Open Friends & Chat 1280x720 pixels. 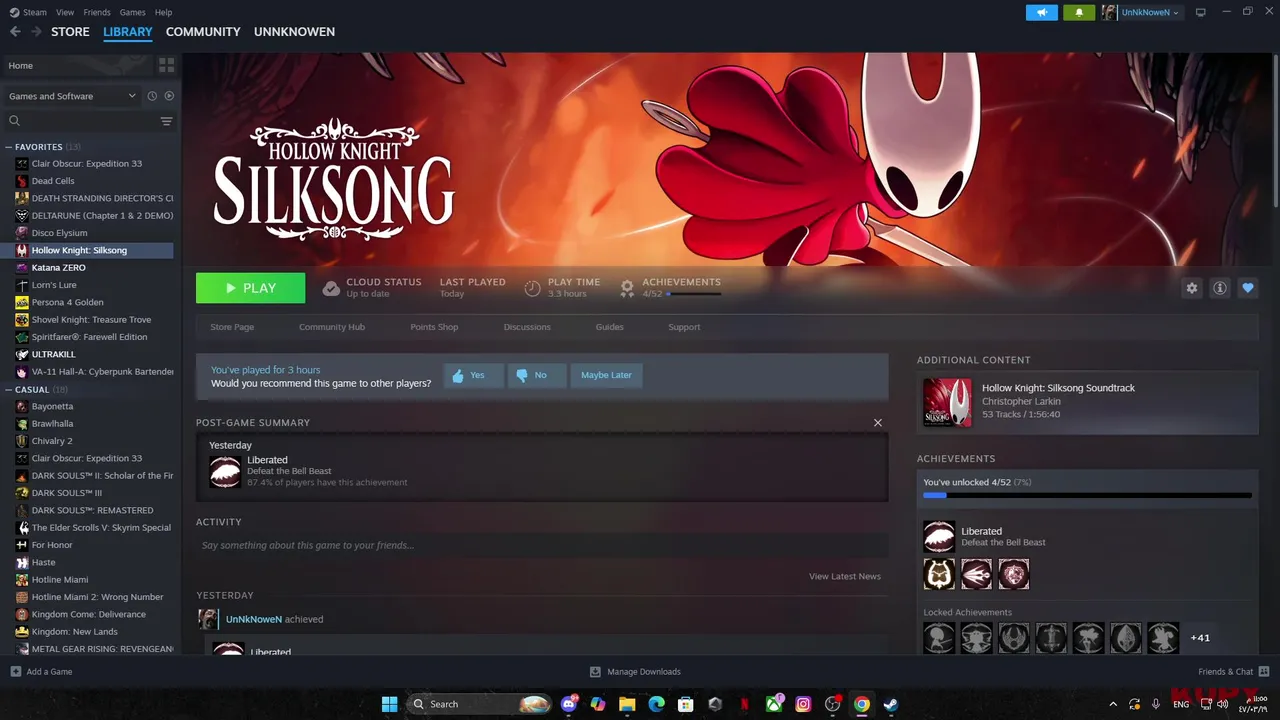1233,672
